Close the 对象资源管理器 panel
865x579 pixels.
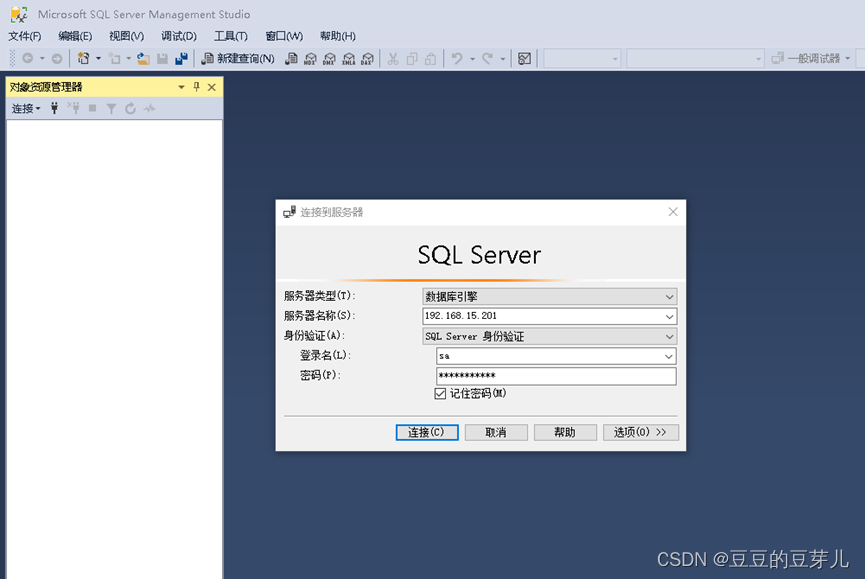coord(212,87)
